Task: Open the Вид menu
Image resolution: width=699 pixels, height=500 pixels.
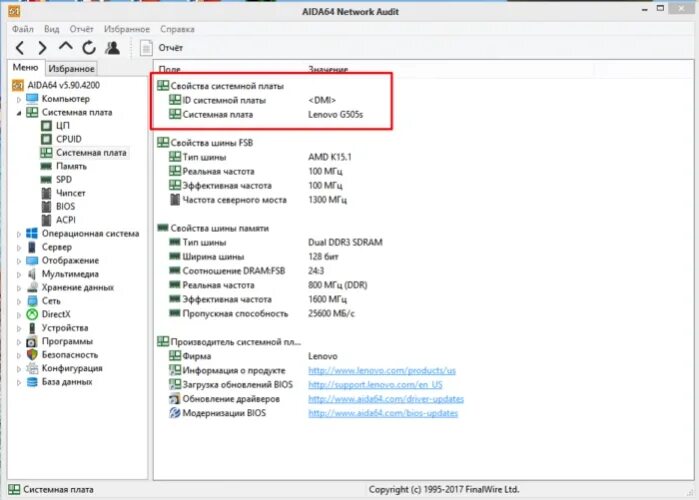Action: click(x=51, y=29)
